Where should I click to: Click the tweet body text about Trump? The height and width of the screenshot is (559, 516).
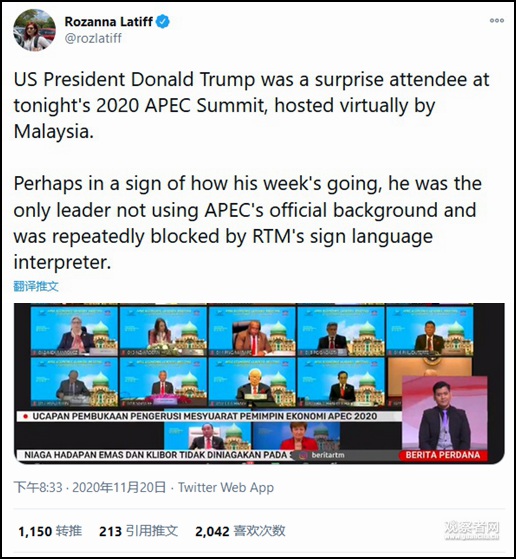(251, 170)
